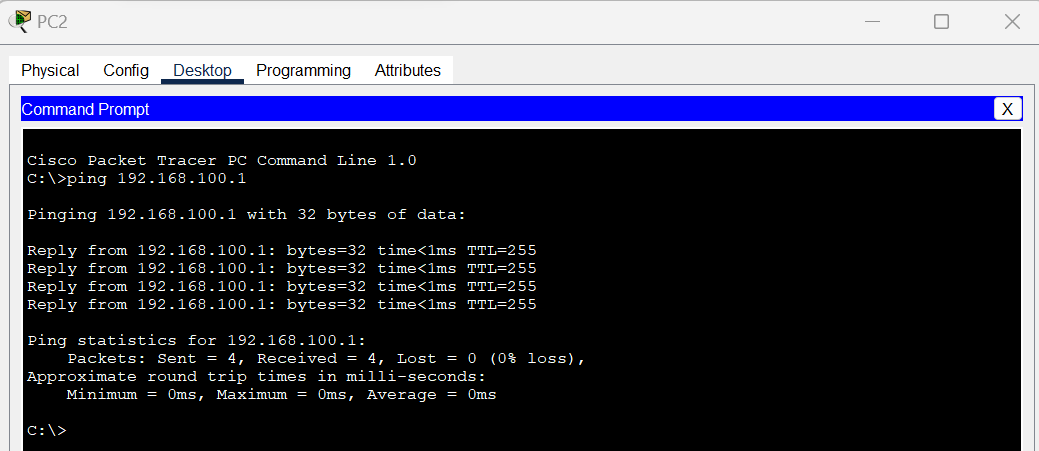This screenshot has width=1039, height=451.
Task: Open the Physical tab
Action: tap(50, 70)
